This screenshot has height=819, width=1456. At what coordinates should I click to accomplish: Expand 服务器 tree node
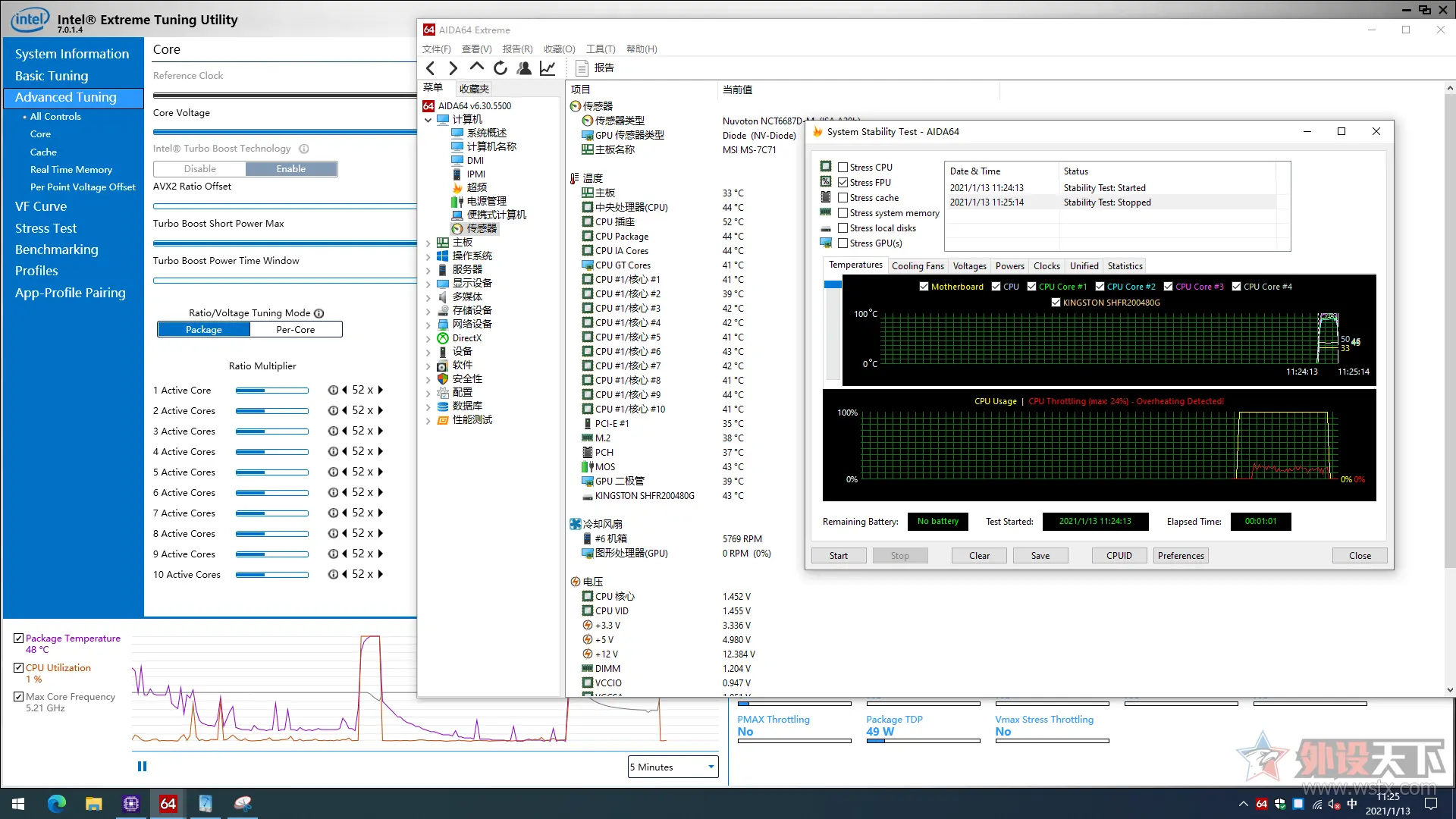tap(428, 271)
